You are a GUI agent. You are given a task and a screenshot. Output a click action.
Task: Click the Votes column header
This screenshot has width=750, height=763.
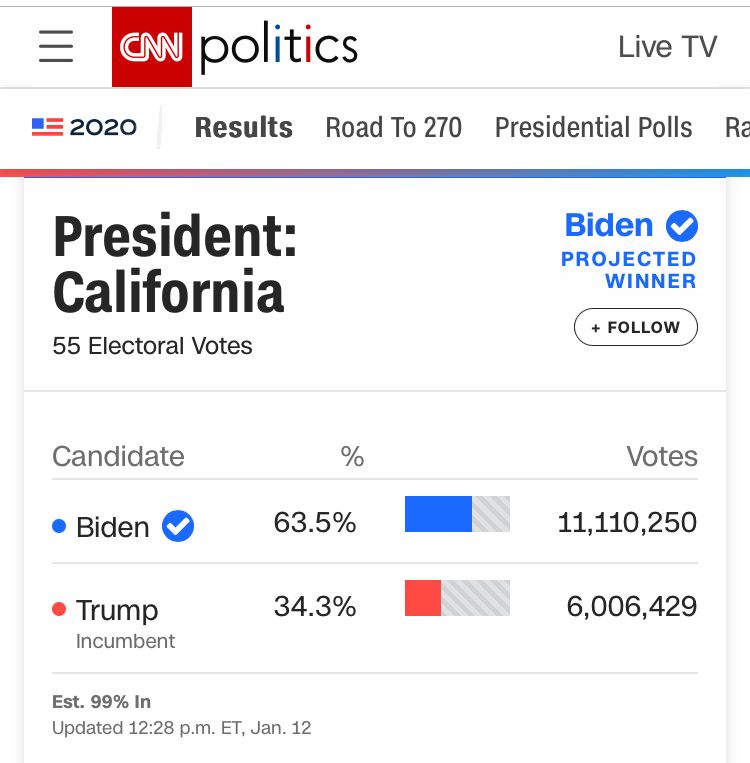[661, 457]
